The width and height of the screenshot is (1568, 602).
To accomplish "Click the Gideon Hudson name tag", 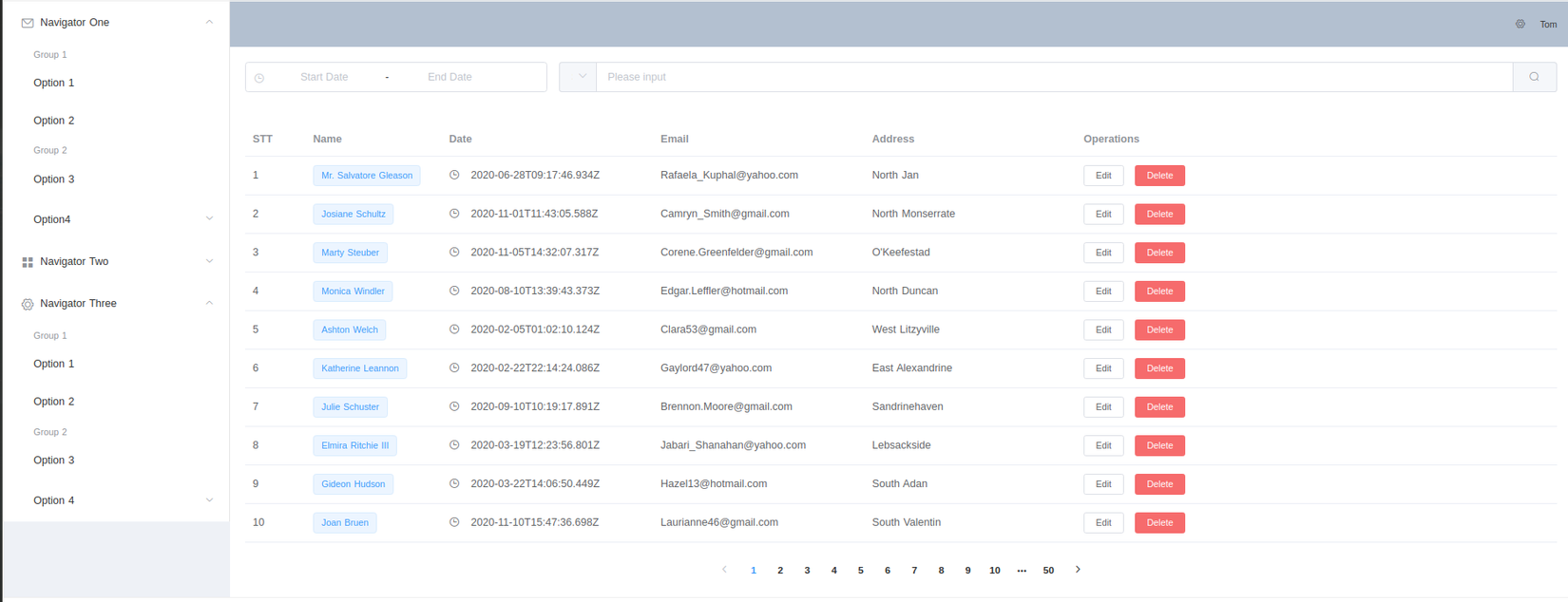I will coord(354,484).
